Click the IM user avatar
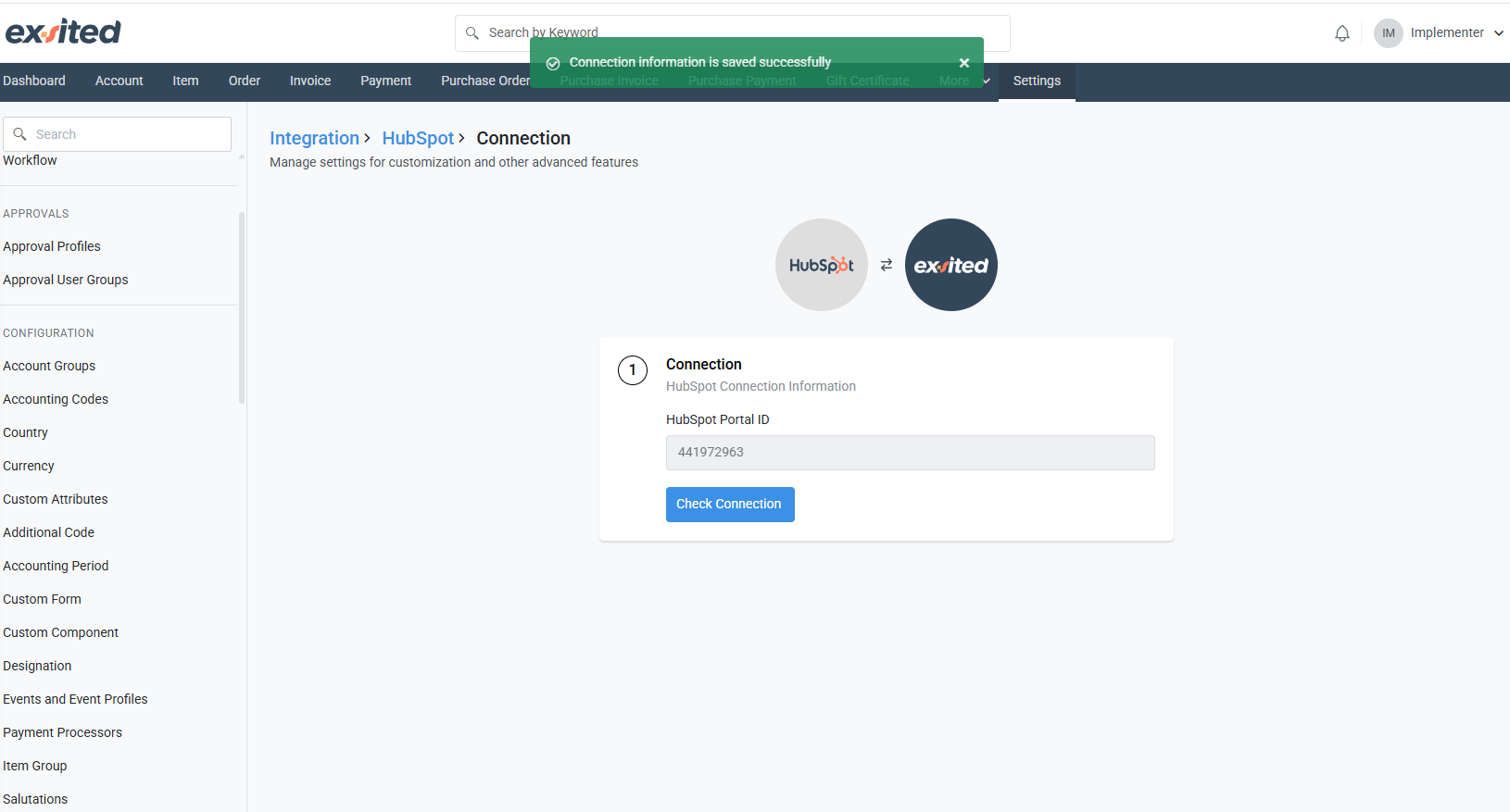The image size is (1510, 812). point(1388,33)
